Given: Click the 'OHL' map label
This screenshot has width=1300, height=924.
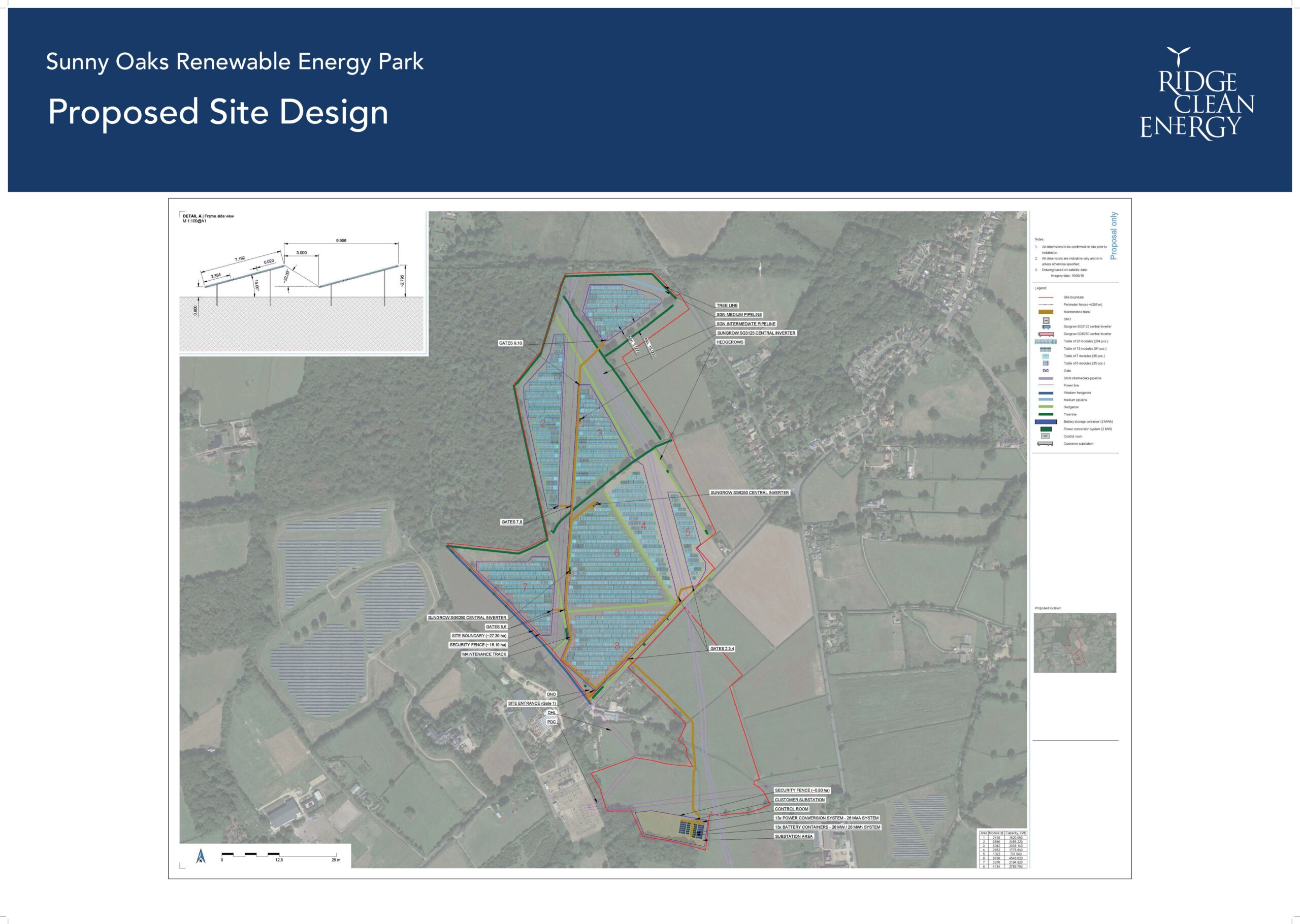Looking at the screenshot, I should [551, 712].
